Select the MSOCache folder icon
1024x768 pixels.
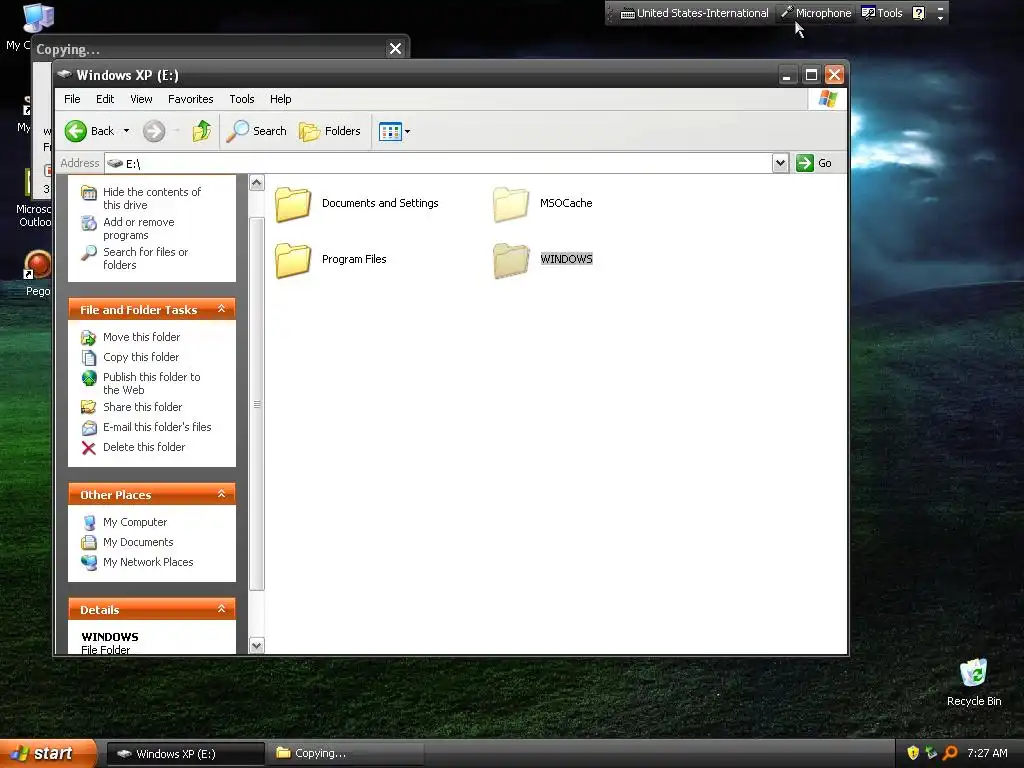coord(511,204)
